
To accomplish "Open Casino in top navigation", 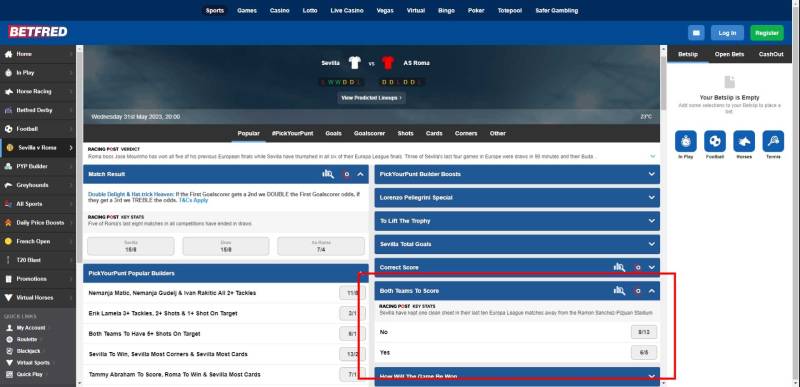I will point(280,10).
